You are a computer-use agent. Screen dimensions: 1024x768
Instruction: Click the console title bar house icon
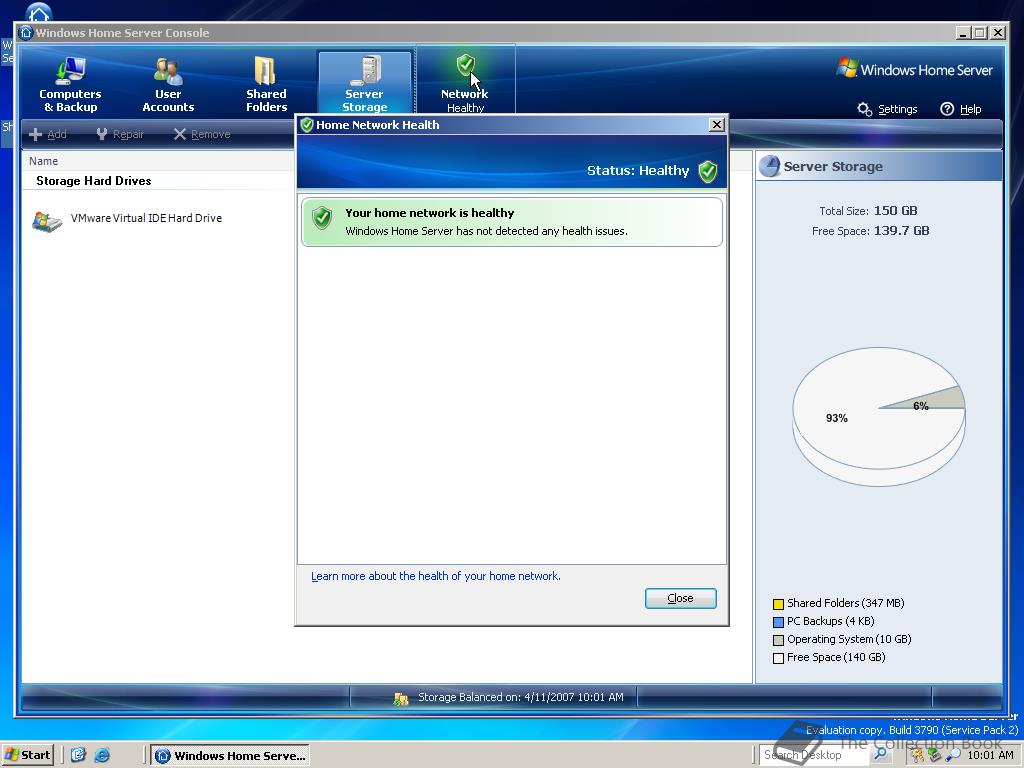coord(26,33)
